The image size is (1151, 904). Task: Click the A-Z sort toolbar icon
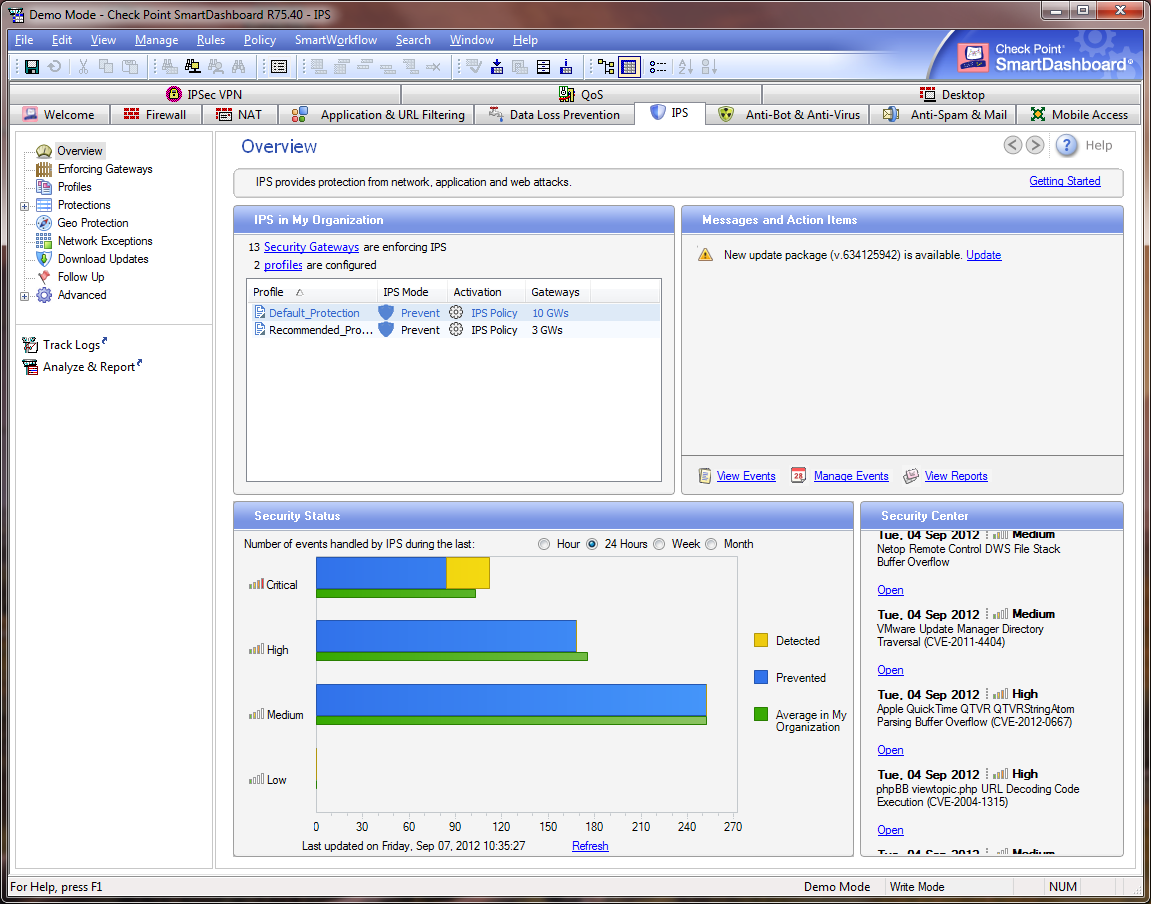pos(686,67)
